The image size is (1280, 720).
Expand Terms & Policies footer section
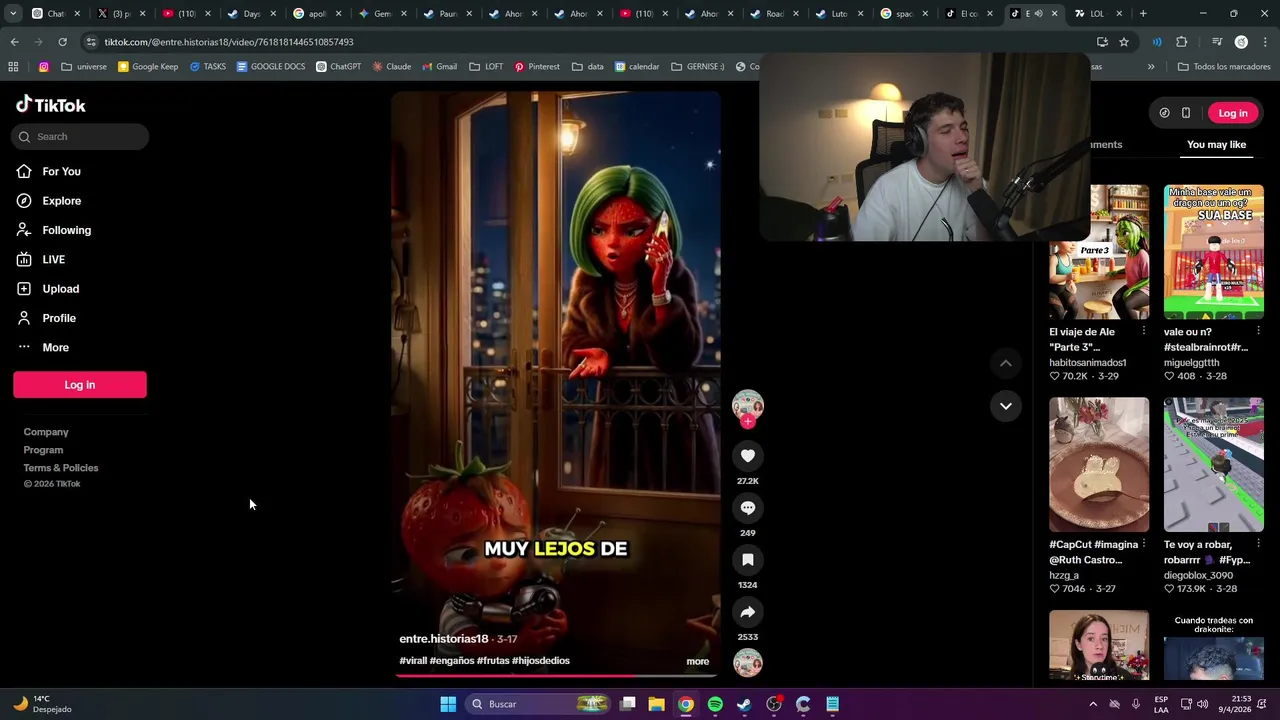(x=61, y=468)
